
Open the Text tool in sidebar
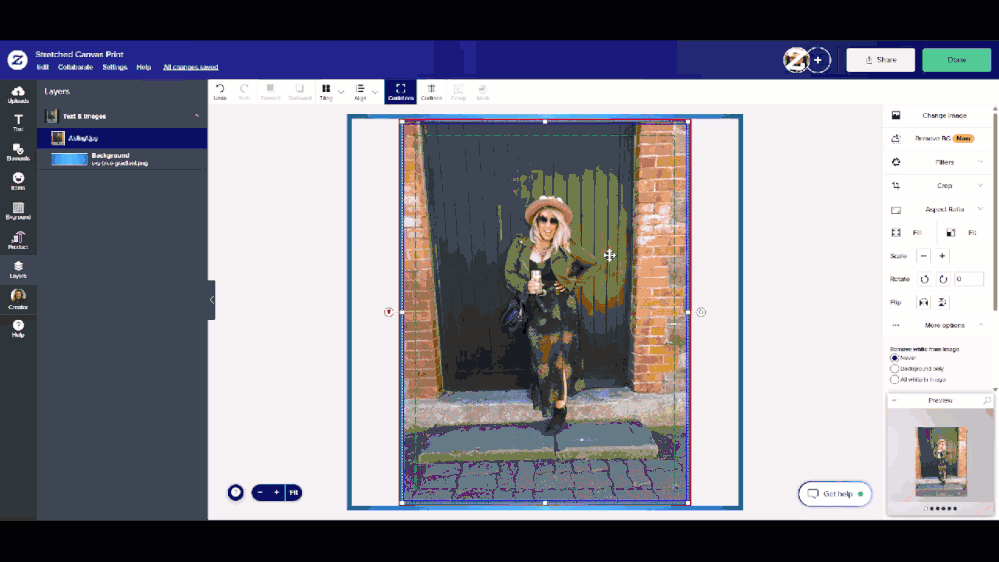(x=18, y=123)
